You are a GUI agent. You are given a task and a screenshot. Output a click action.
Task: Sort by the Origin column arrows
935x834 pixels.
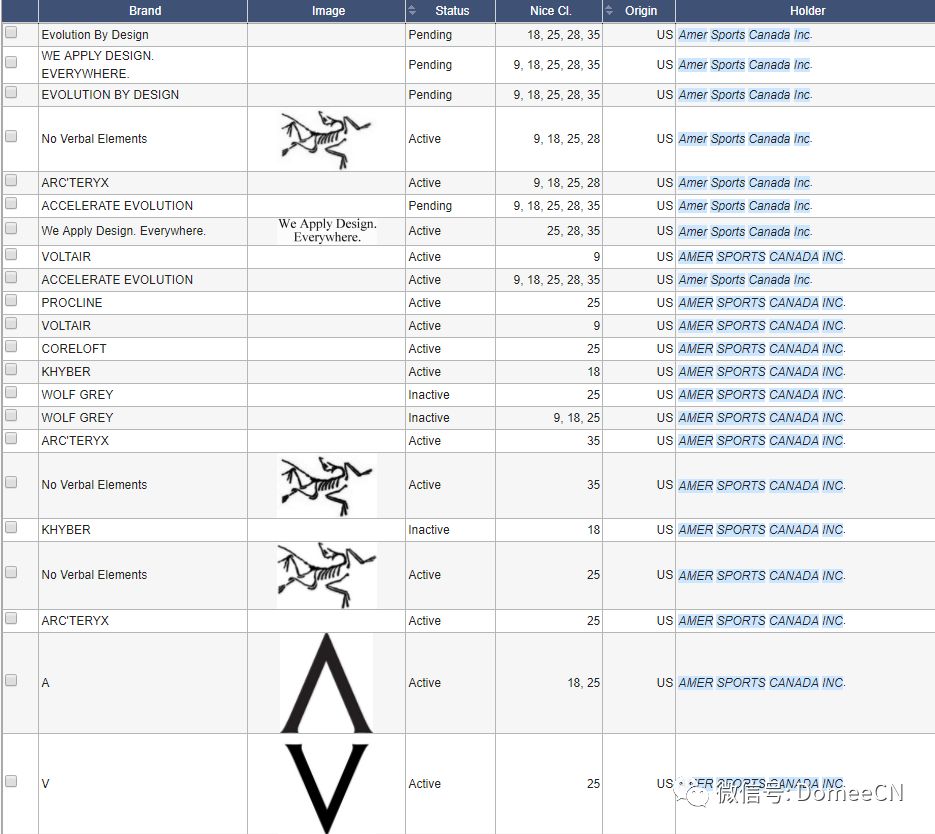[x=608, y=11]
